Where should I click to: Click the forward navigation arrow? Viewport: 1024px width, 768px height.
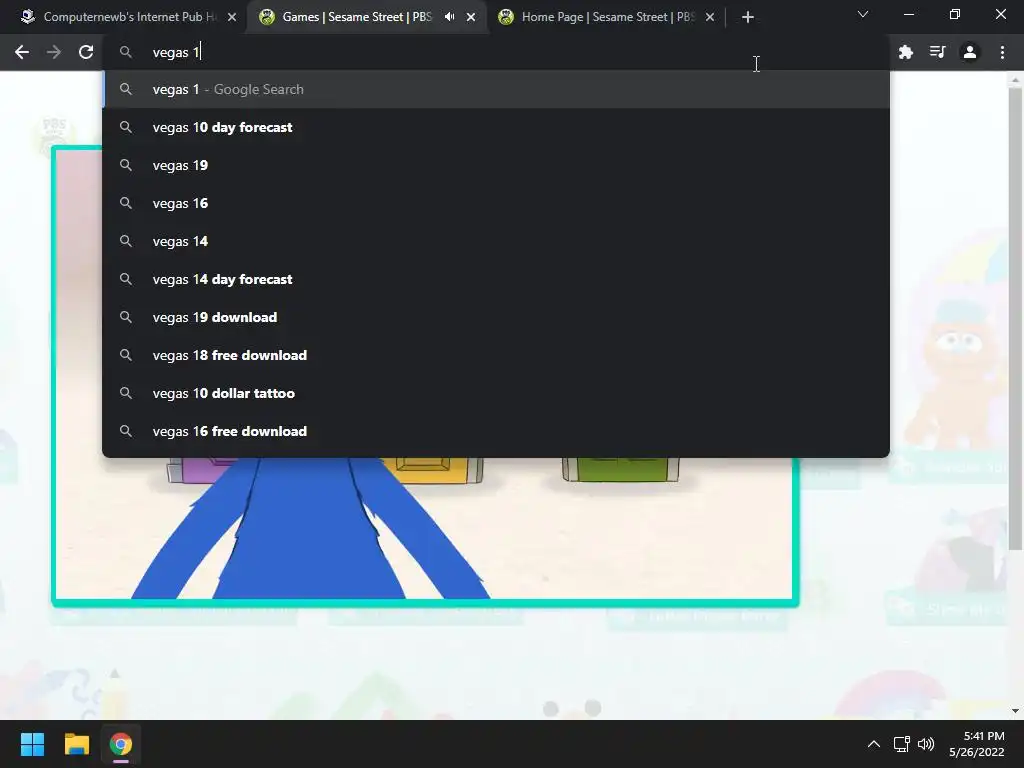pos(54,52)
